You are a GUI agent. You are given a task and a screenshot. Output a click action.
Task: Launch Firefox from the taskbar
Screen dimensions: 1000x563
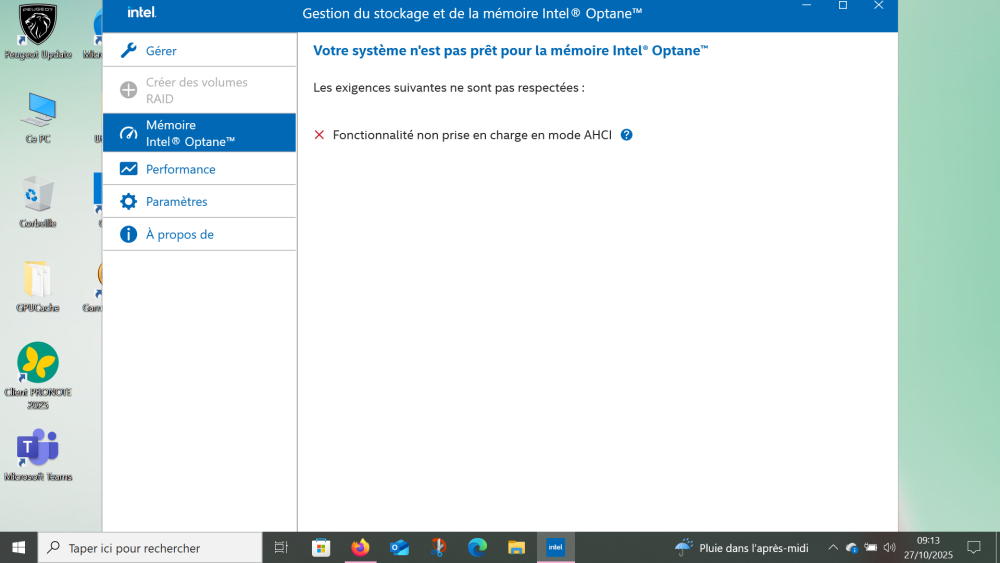[x=360, y=548]
